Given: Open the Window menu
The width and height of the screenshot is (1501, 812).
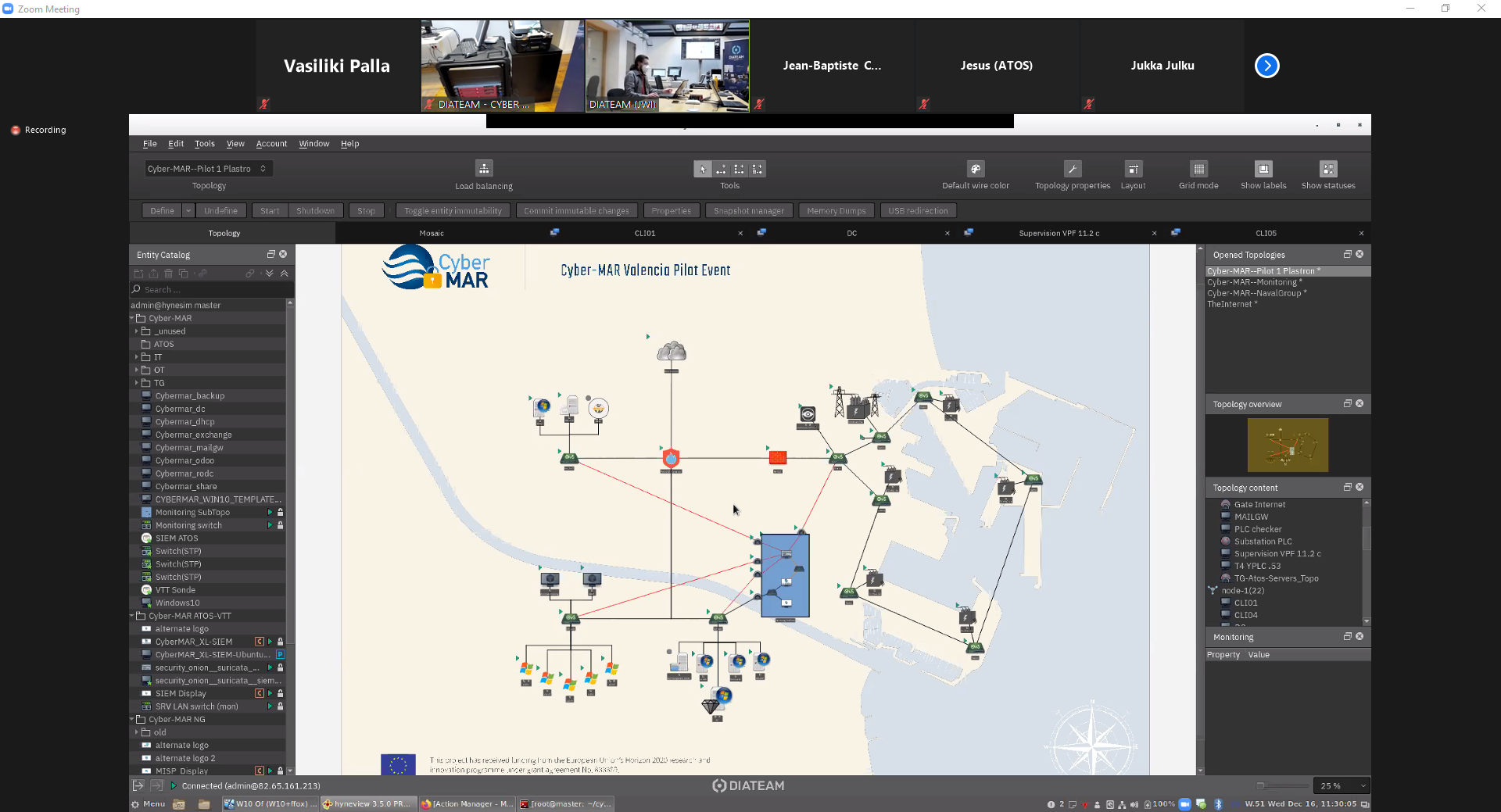Looking at the screenshot, I should click(314, 144).
